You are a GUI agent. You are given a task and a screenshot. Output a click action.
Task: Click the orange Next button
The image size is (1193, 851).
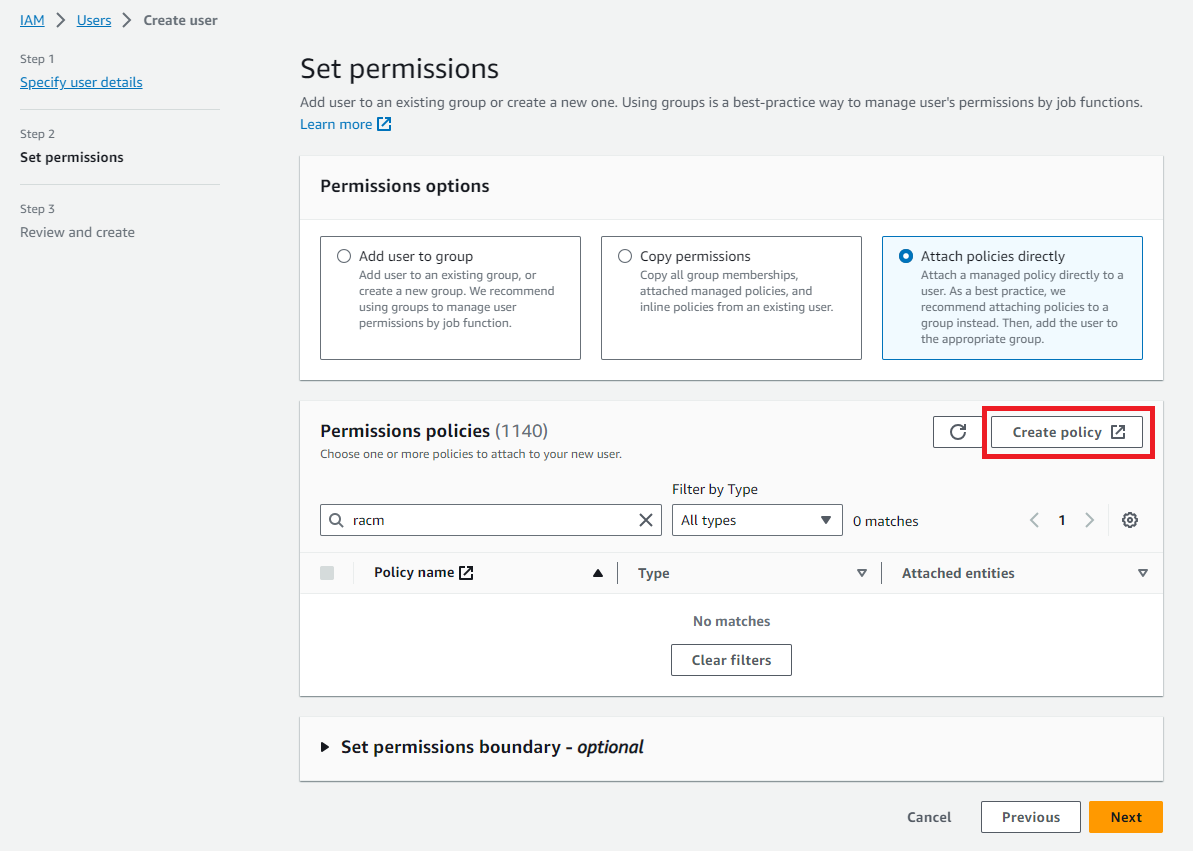pos(1126,817)
